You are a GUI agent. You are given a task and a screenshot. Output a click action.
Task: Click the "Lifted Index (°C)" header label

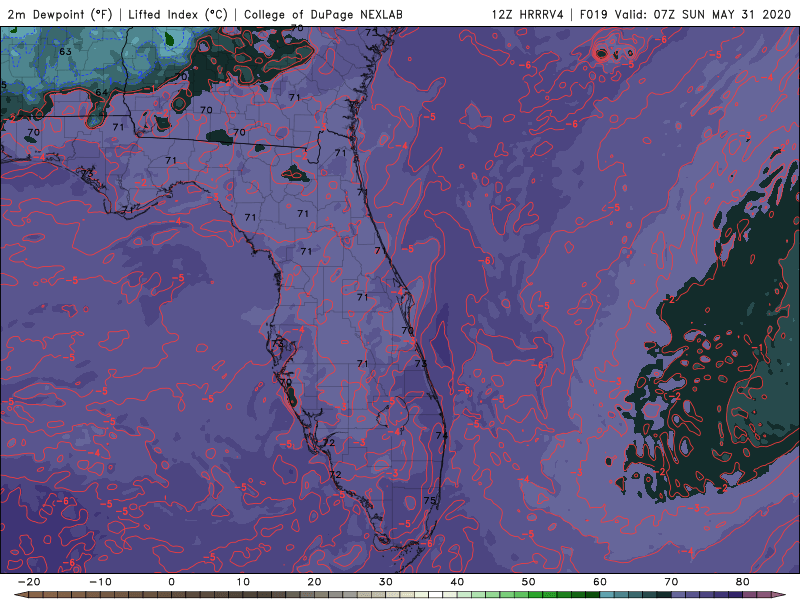[178, 14]
